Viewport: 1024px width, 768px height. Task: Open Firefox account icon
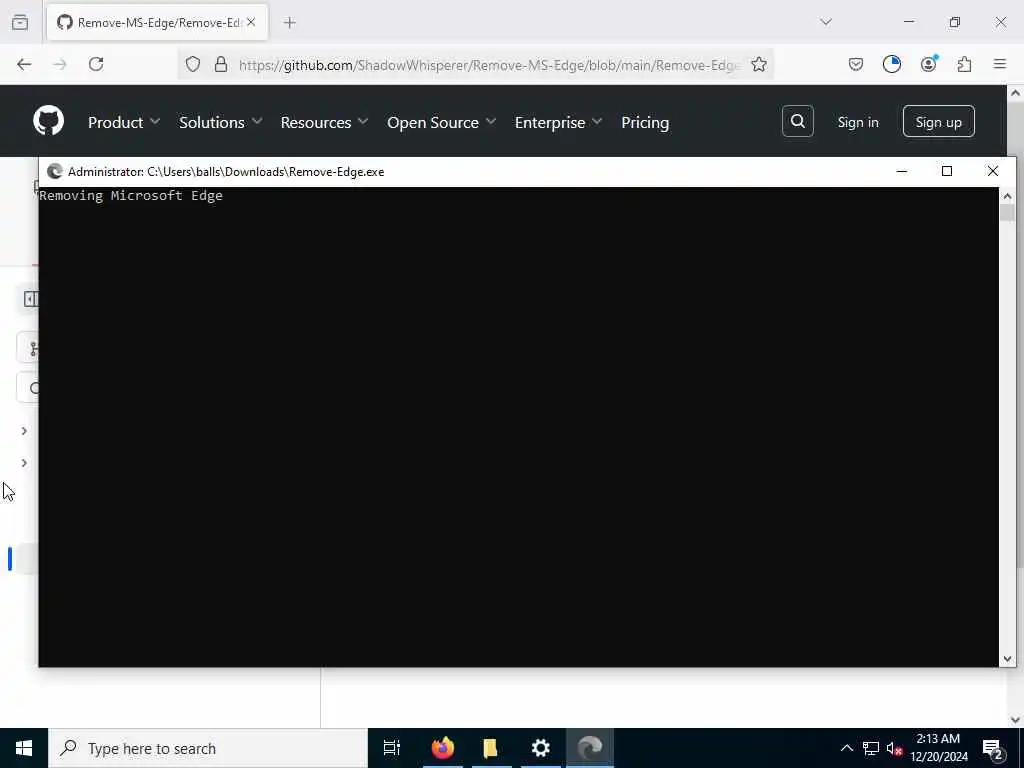(928, 64)
